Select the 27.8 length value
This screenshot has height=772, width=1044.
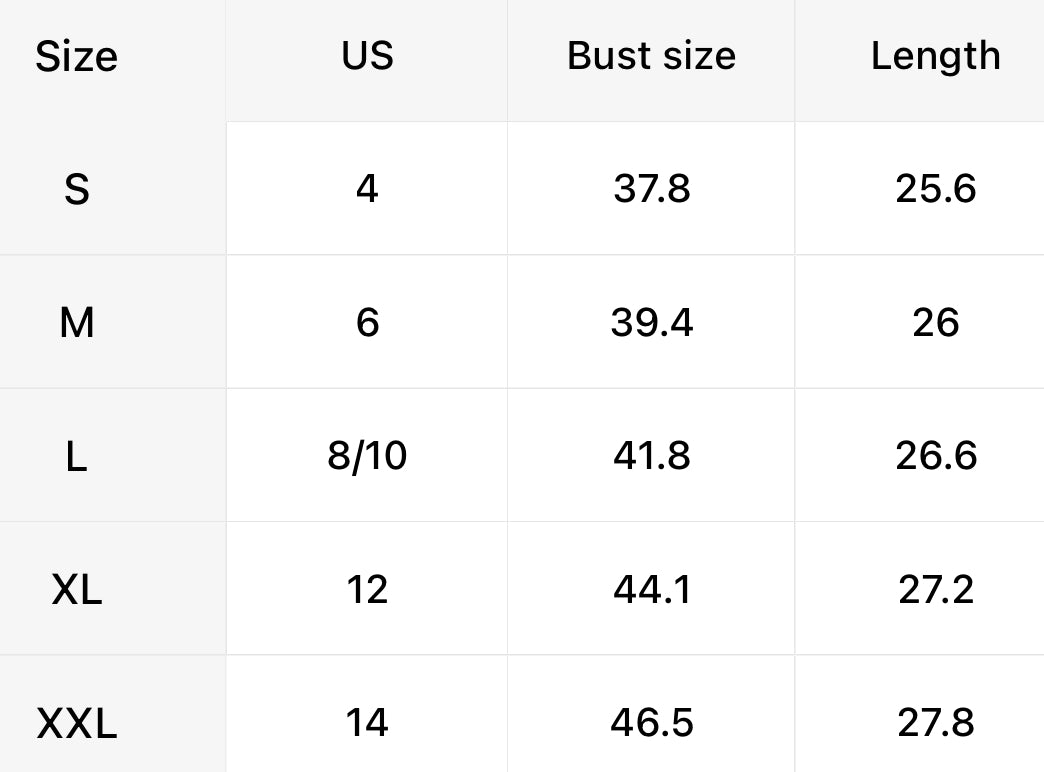point(935,723)
